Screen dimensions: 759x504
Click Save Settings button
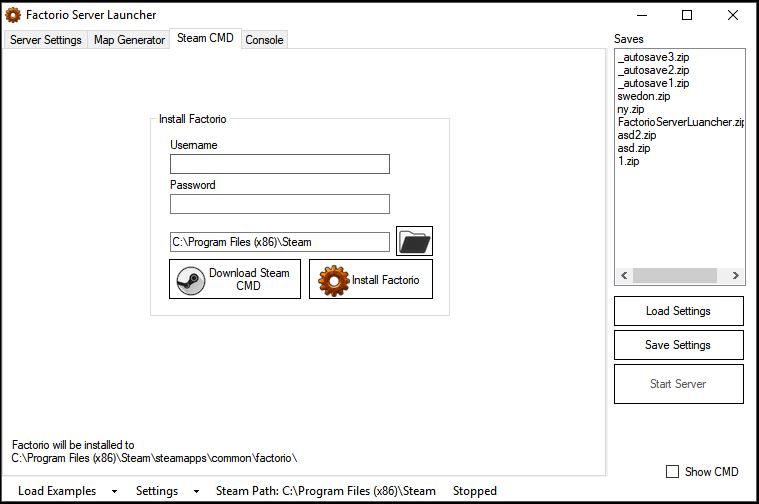click(x=679, y=345)
